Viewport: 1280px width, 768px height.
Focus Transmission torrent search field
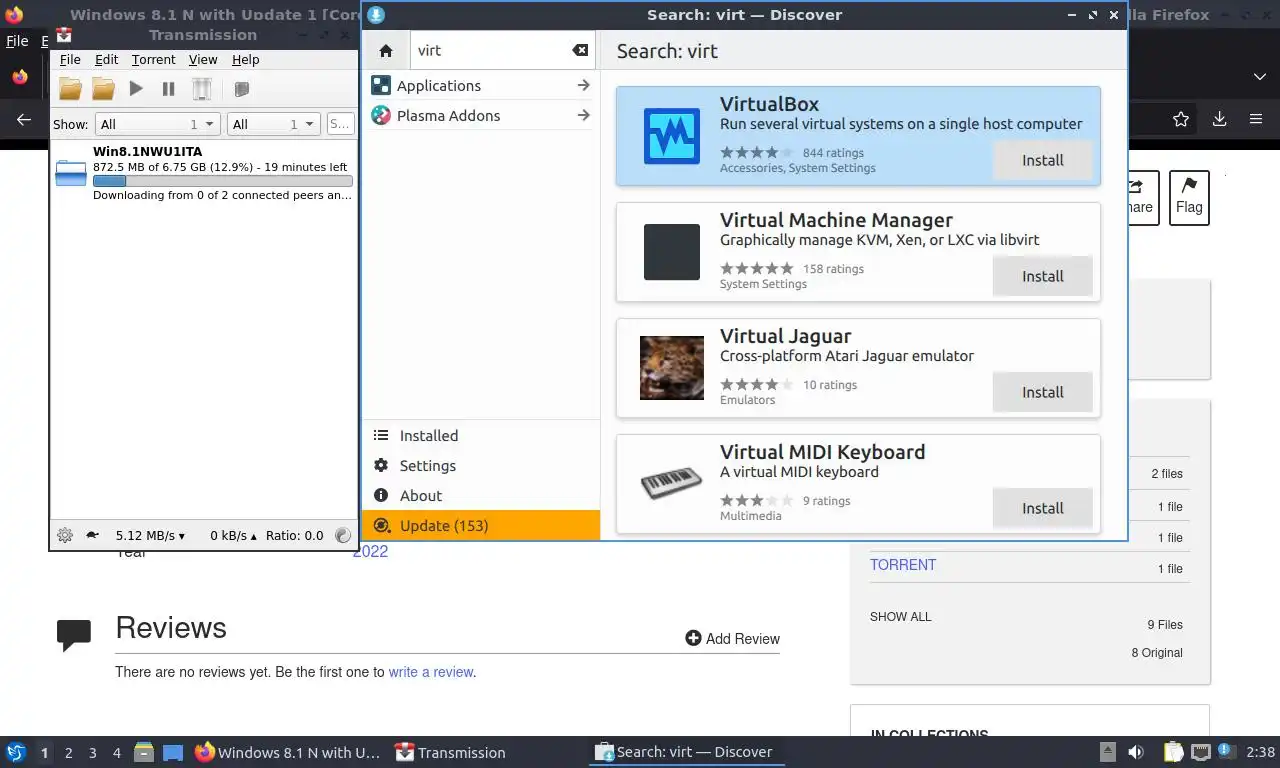340,124
